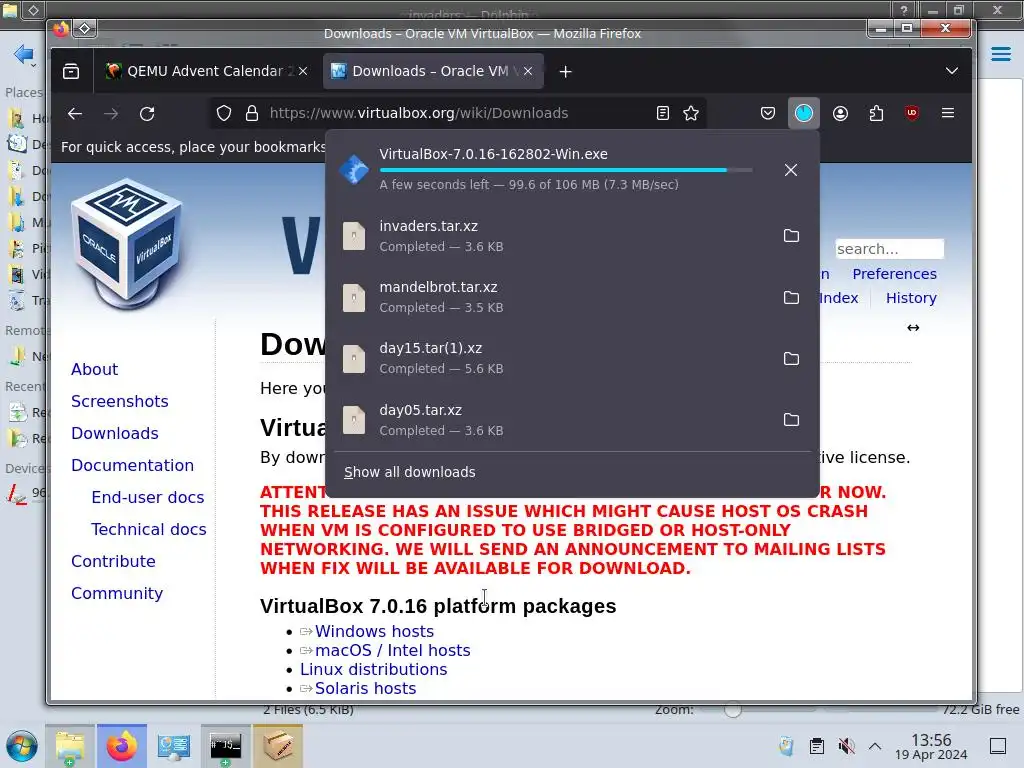Open the Preferences wiki link

[x=894, y=274]
